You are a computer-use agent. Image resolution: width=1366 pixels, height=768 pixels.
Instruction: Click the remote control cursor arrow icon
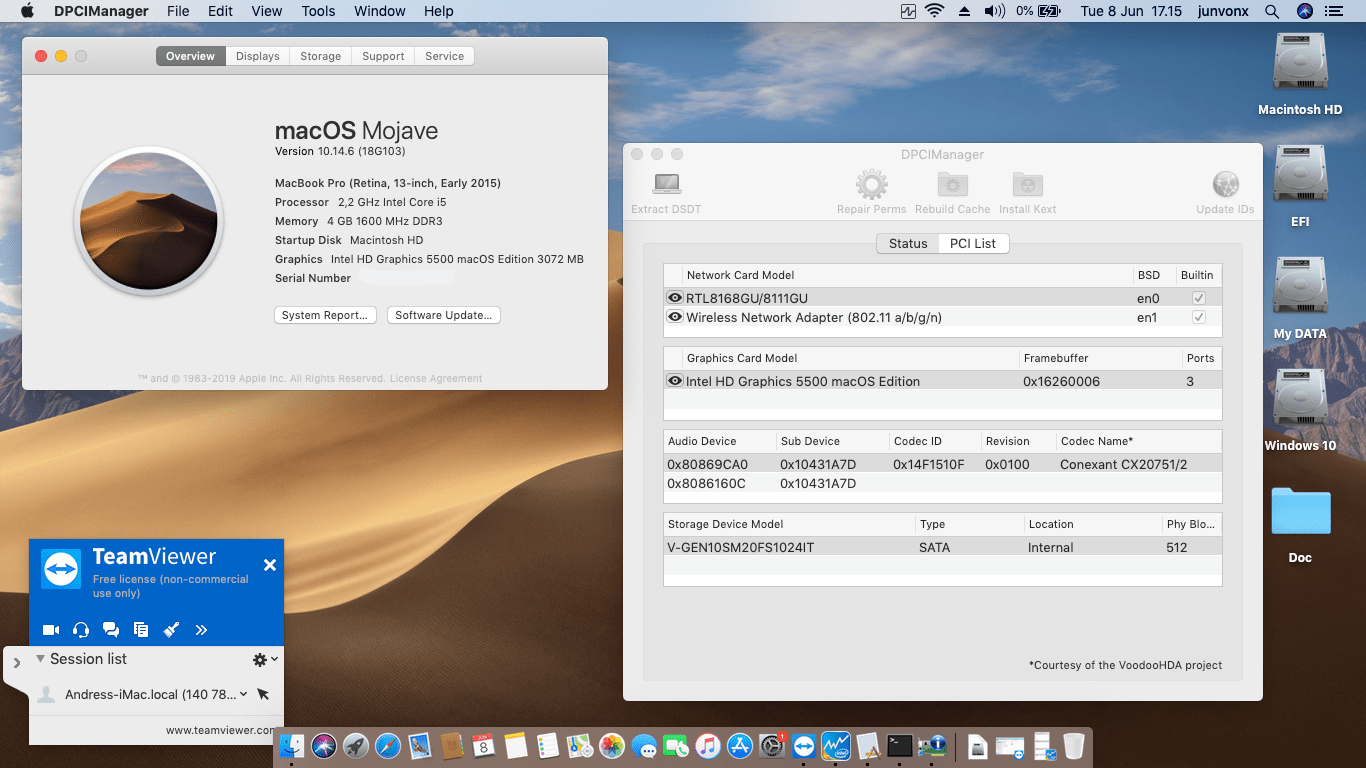[263, 694]
